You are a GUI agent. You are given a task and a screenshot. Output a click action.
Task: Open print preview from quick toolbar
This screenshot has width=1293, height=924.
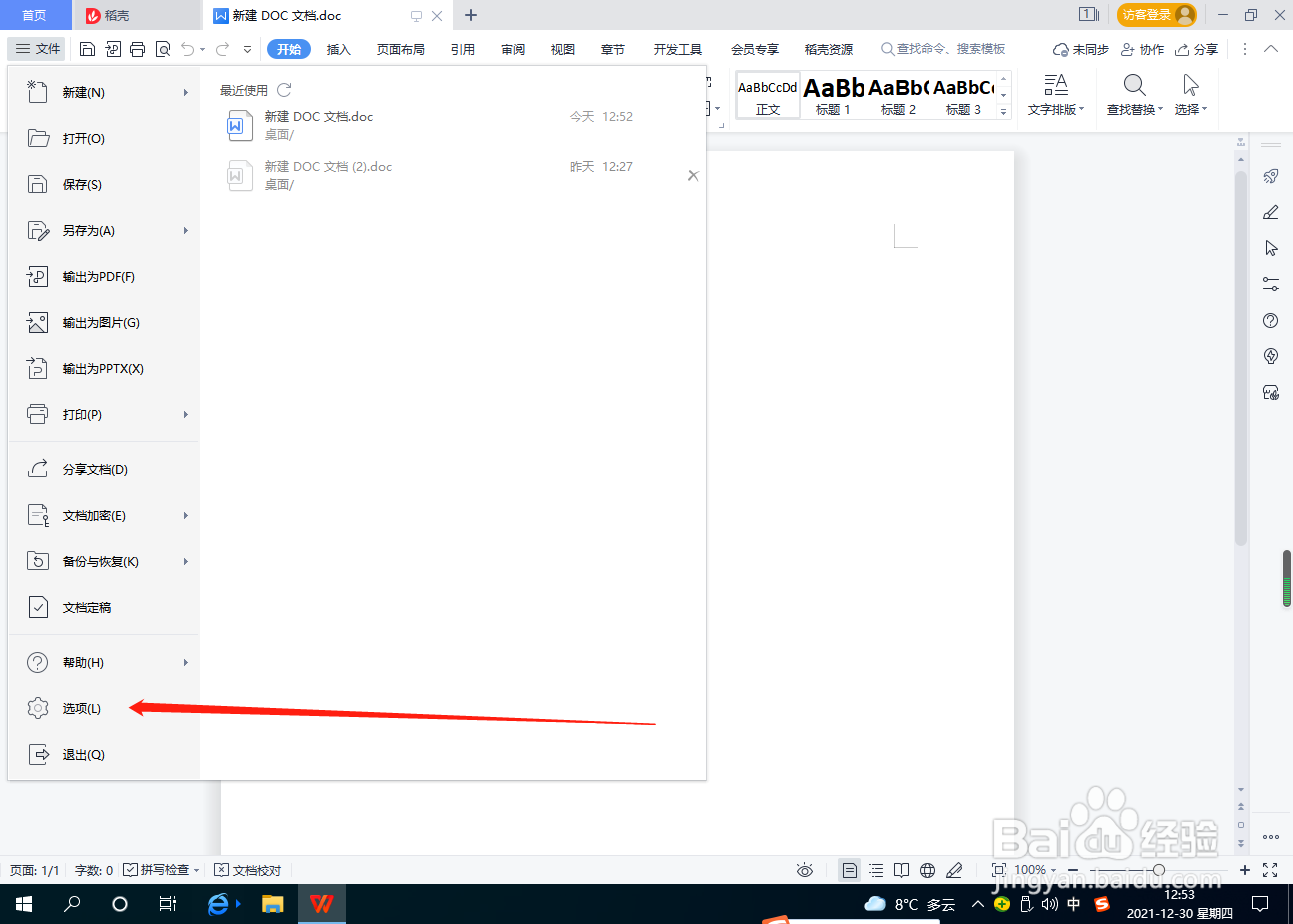163,49
